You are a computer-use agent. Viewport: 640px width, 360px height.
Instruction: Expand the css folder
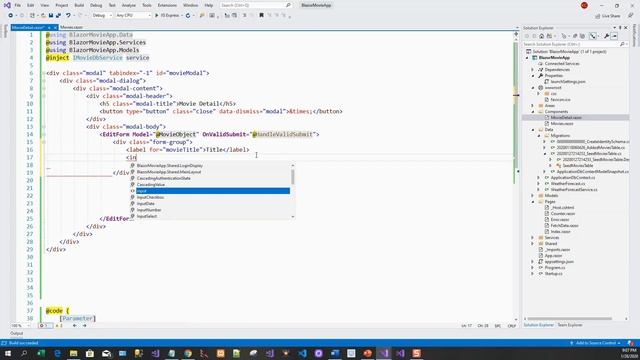[539, 94]
